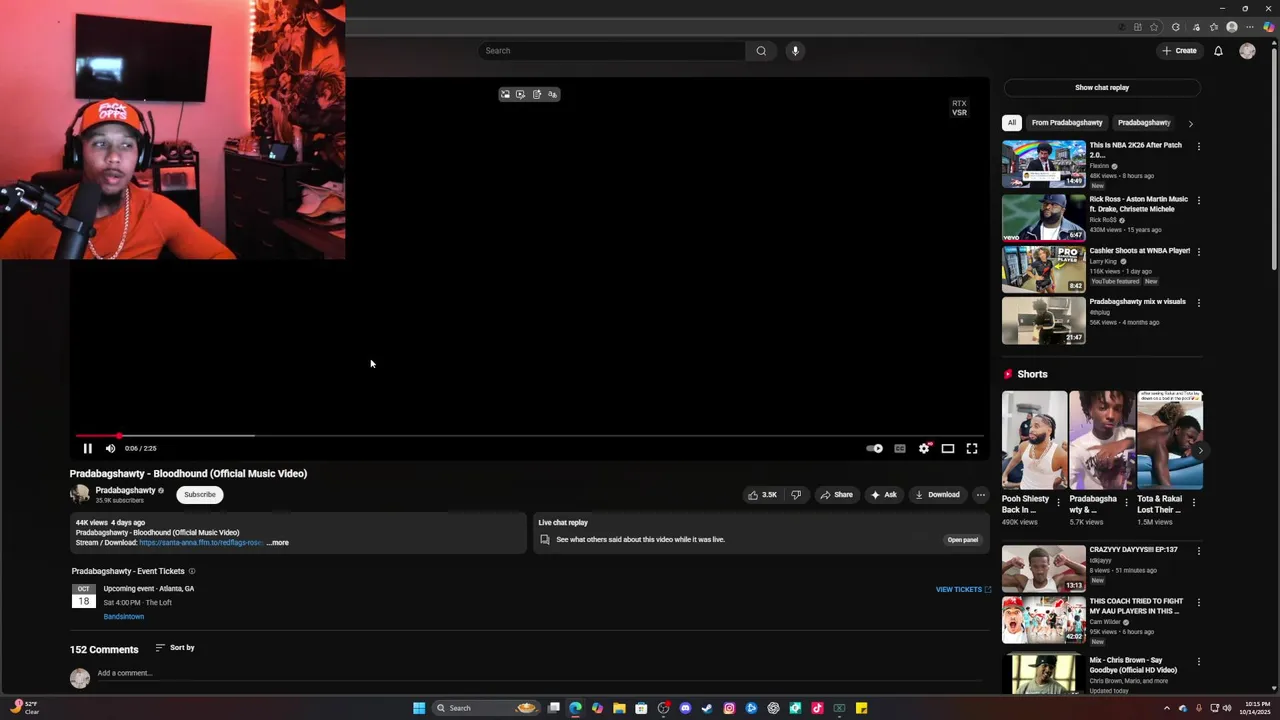The image size is (1280, 720).
Task: Click the translate icon in overlay toolbar
Action: 552,95
